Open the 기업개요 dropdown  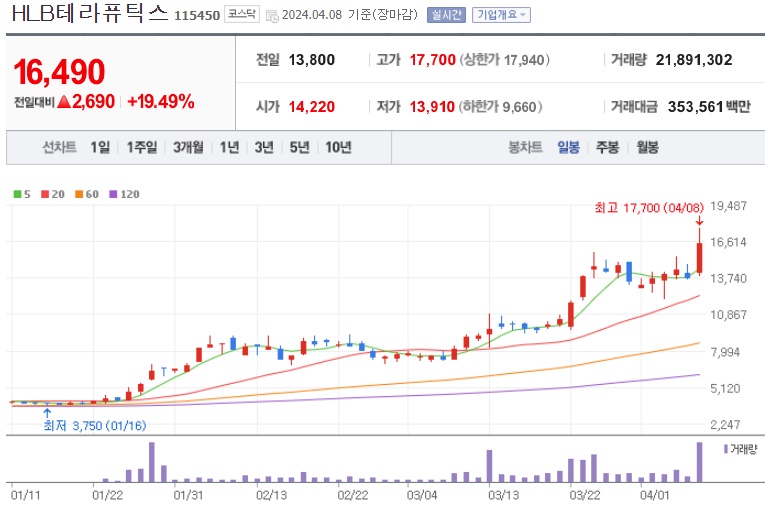point(501,15)
